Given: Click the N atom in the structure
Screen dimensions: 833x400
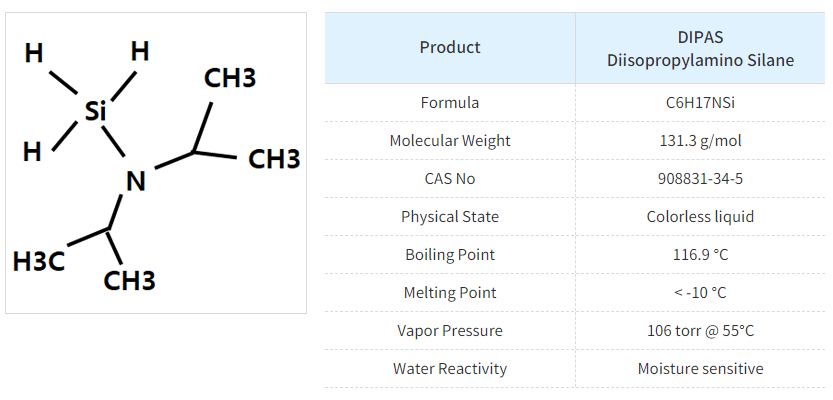Looking at the screenshot, I should 135,181.
